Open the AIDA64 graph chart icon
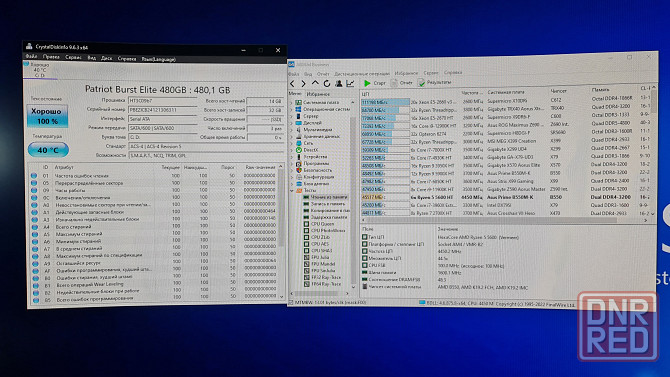Image resolution: width=670 pixels, height=377 pixels. click(x=350, y=83)
